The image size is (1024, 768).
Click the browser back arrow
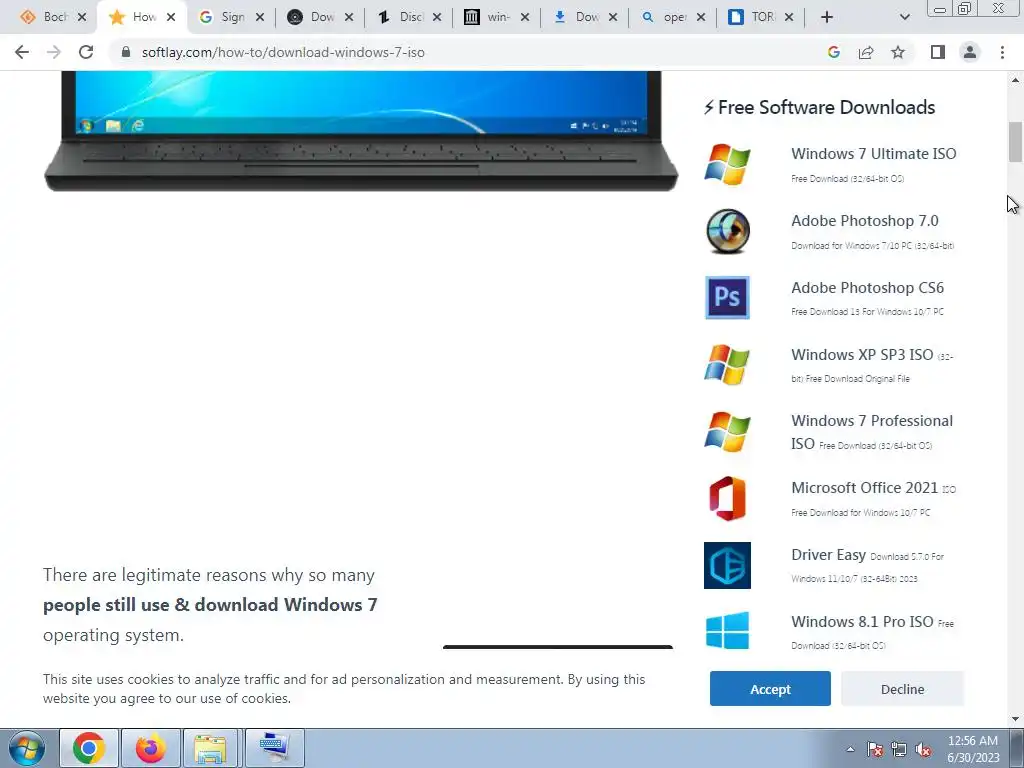[22, 52]
